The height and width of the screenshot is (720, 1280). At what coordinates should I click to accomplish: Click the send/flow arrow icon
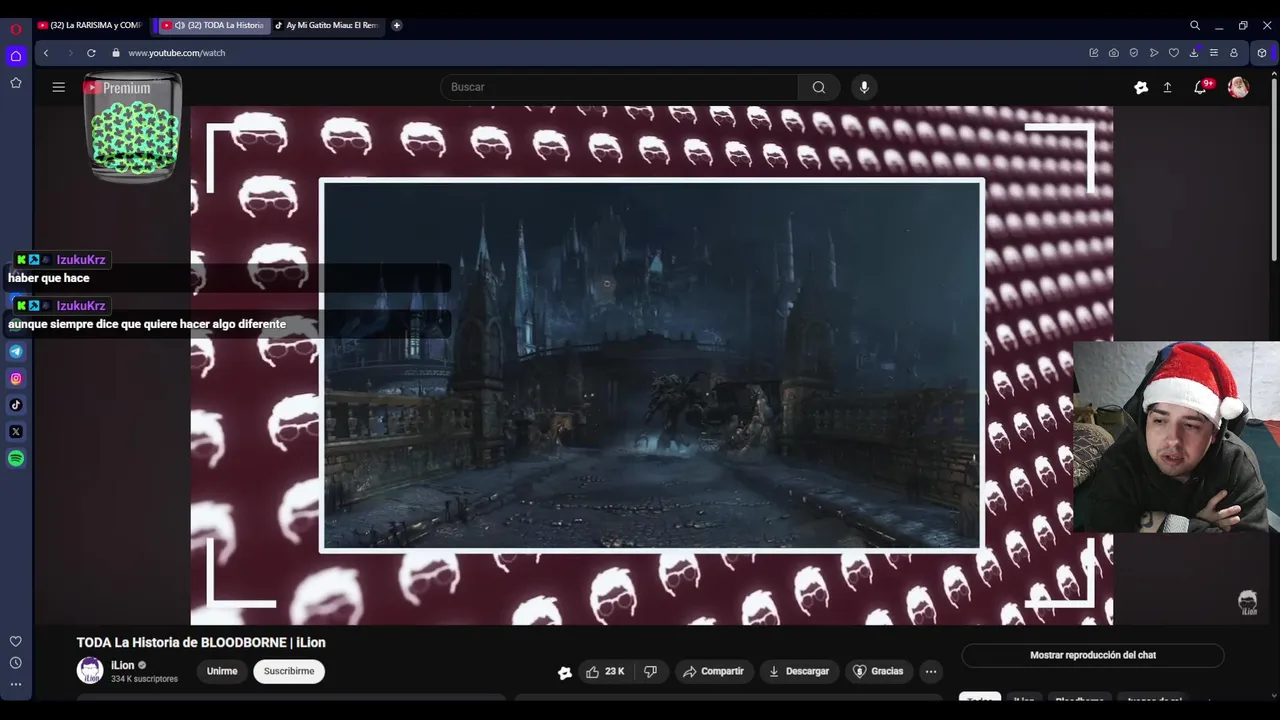tap(1153, 53)
